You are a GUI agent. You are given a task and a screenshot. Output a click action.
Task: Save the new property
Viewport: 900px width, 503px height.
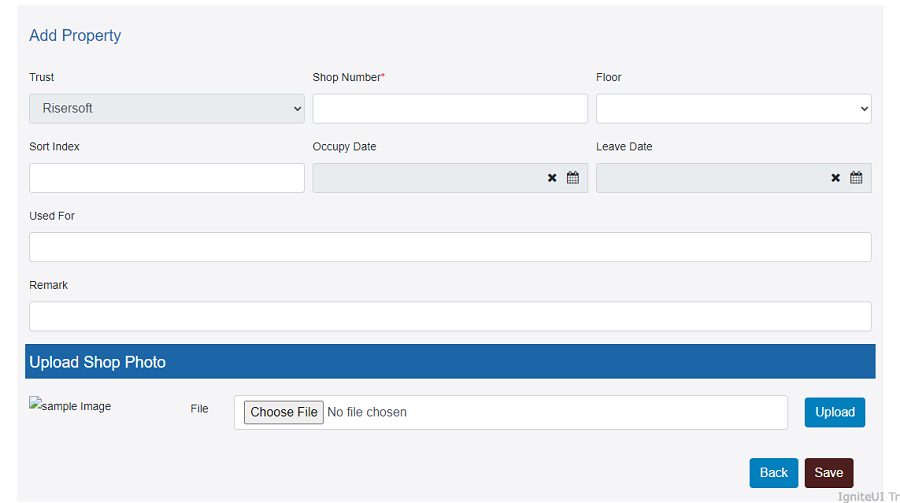point(828,473)
